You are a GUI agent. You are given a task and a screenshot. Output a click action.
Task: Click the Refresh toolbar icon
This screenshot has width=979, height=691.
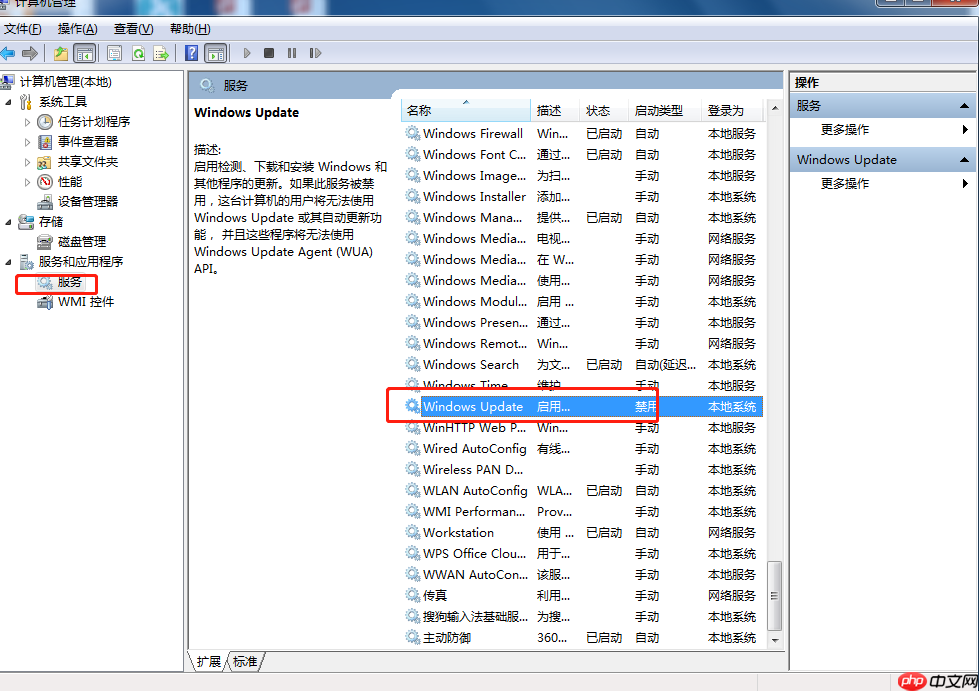[138, 54]
